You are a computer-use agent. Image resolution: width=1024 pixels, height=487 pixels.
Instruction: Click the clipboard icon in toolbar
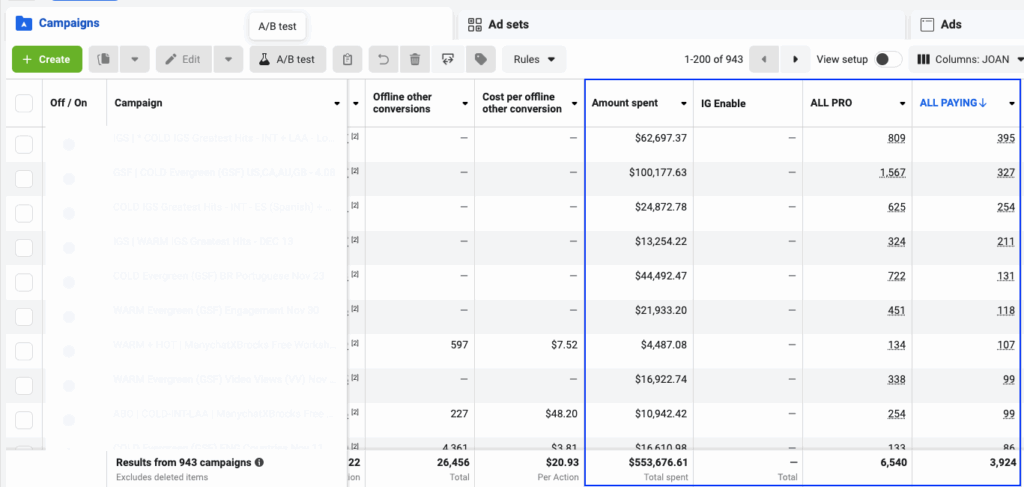[347, 59]
